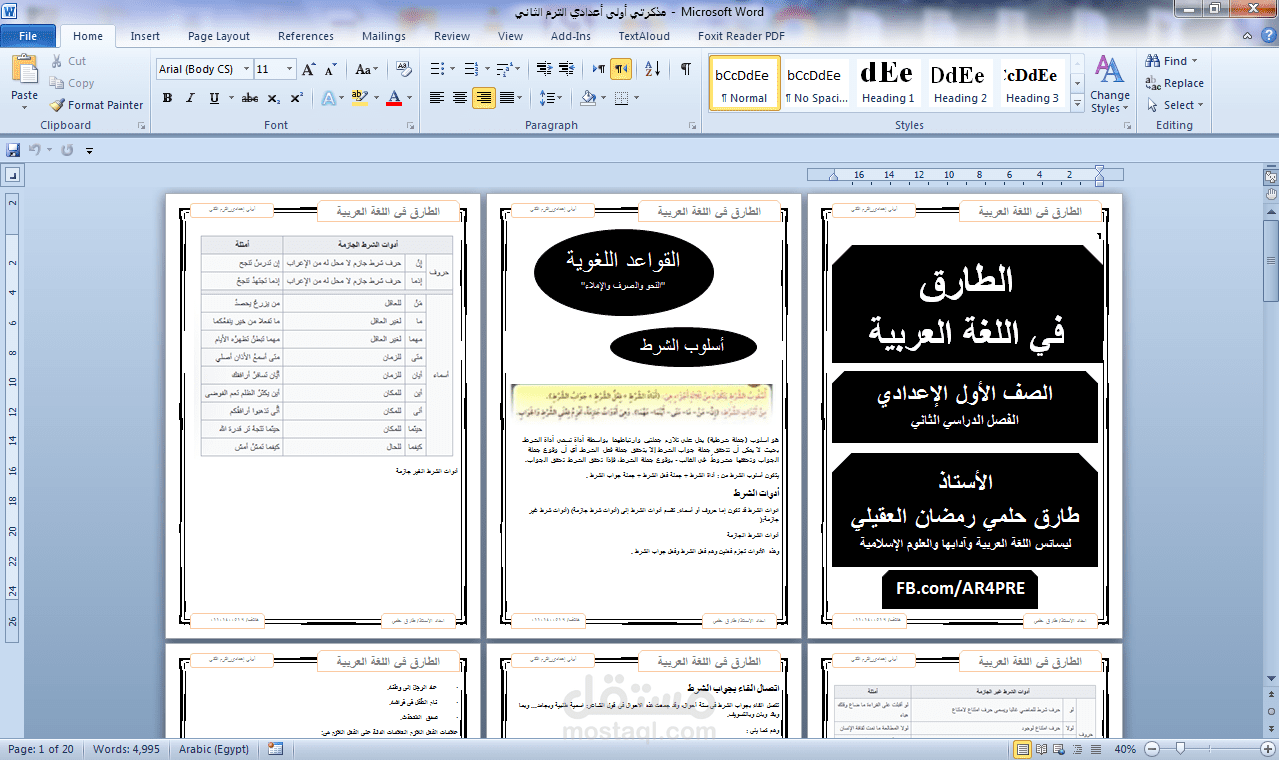Toggle Bold formatting
The image size is (1279, 760).
point(167,98)
